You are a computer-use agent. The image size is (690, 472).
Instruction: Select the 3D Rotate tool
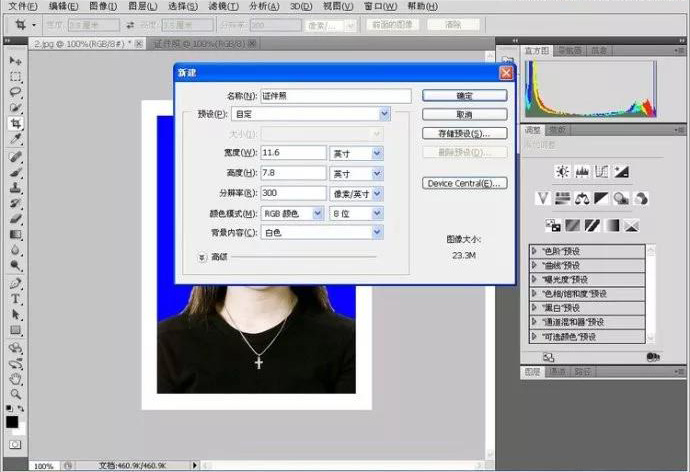click(x=15, y=348)
